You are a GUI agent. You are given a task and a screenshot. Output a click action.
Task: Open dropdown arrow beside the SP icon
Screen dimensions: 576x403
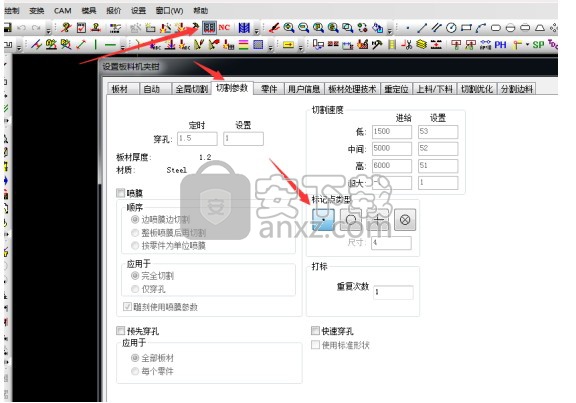528,45
